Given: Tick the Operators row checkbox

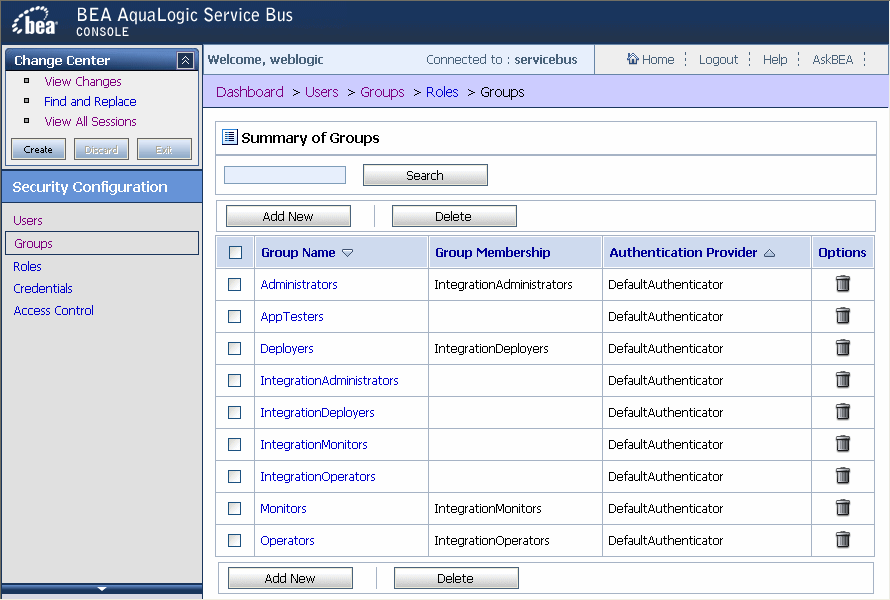Looking at the screenshot, I should point(234,540).
